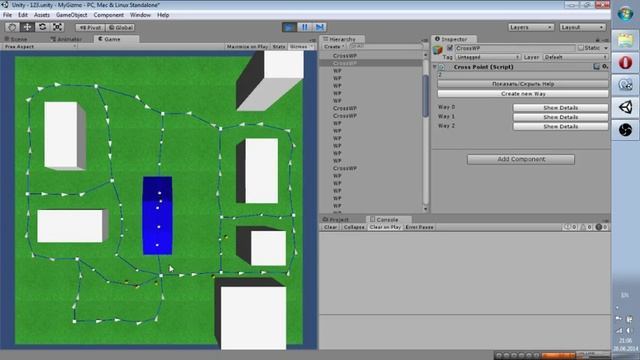Select the first CrossWP in Hierarchy
Image resolution: width=640 pixels, height=360 pixels.
[x=344, y=56]
